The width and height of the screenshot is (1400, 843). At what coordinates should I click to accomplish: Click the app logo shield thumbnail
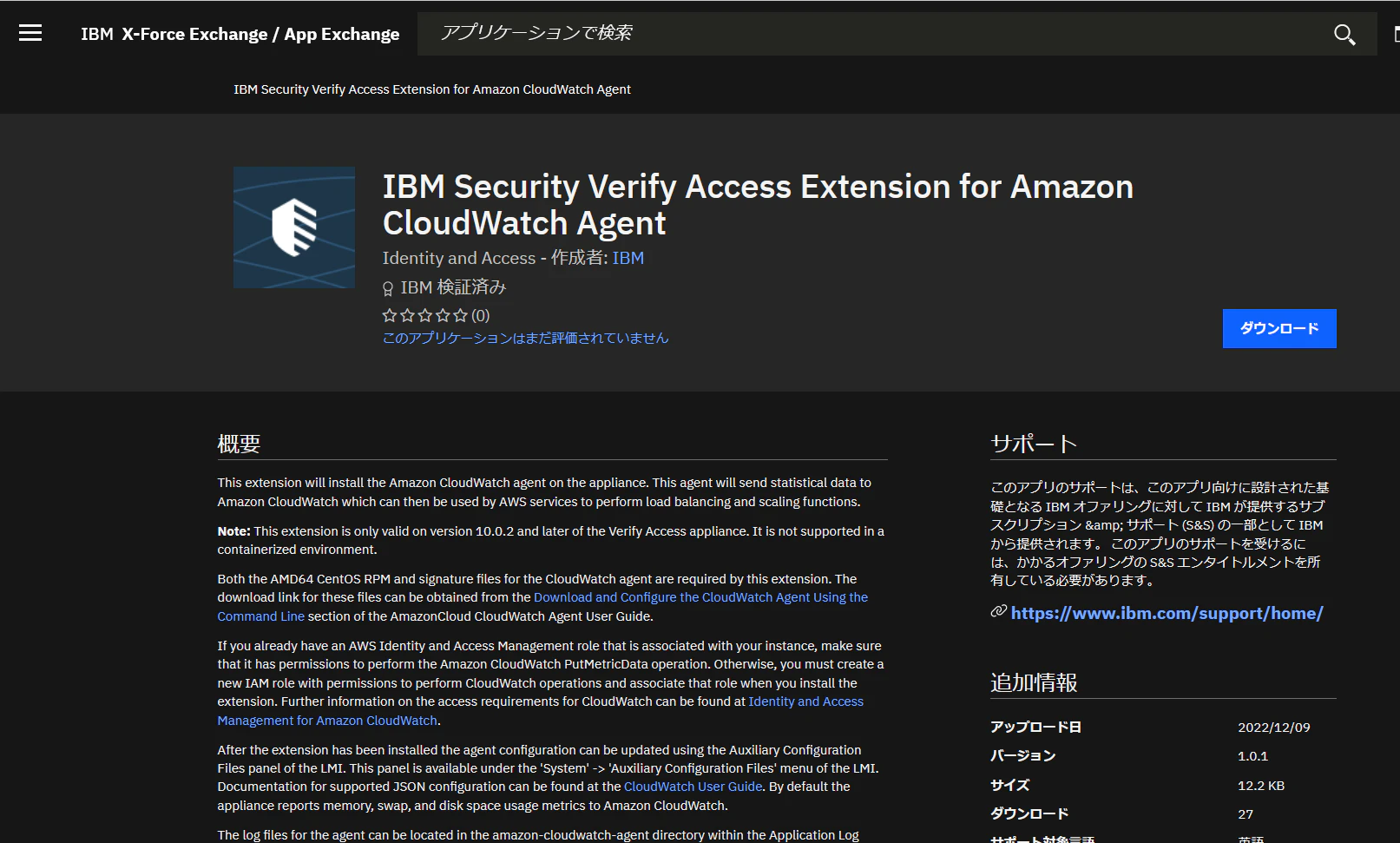coord(294,227)
